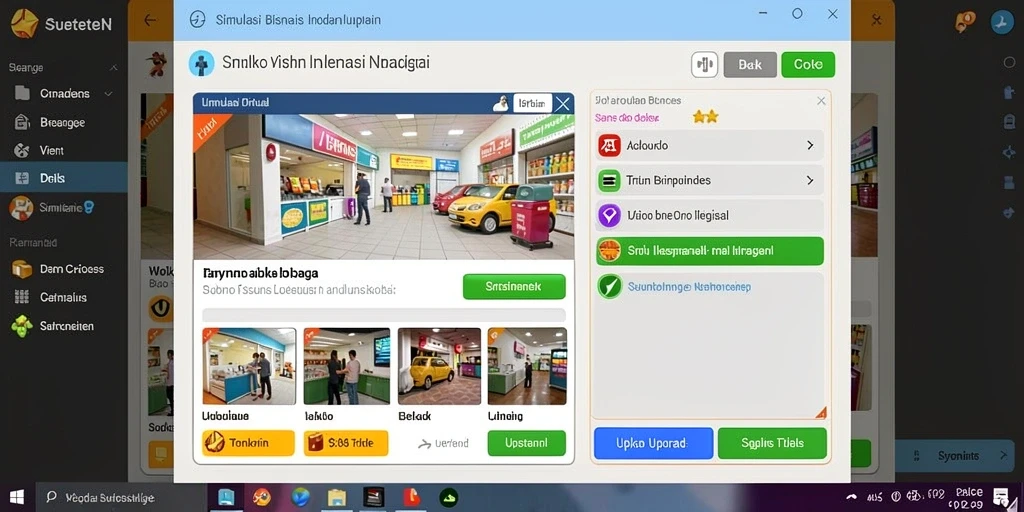Select Breangee in the sidebar
The width and height of the screenshot is (1024, 512).
(x=63, y=122)
